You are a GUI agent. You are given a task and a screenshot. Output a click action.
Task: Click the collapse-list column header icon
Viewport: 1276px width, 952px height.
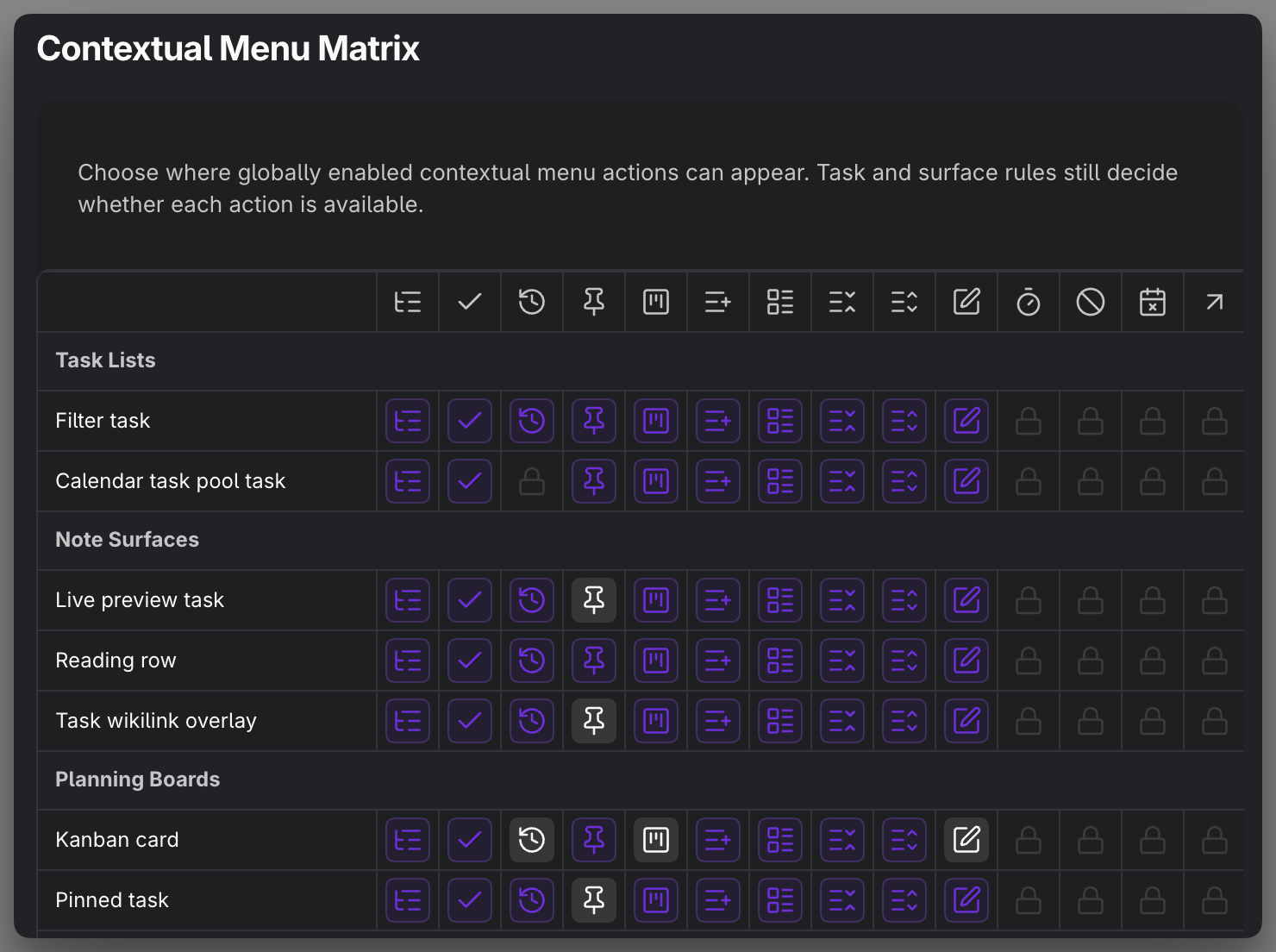click(842, 302)
